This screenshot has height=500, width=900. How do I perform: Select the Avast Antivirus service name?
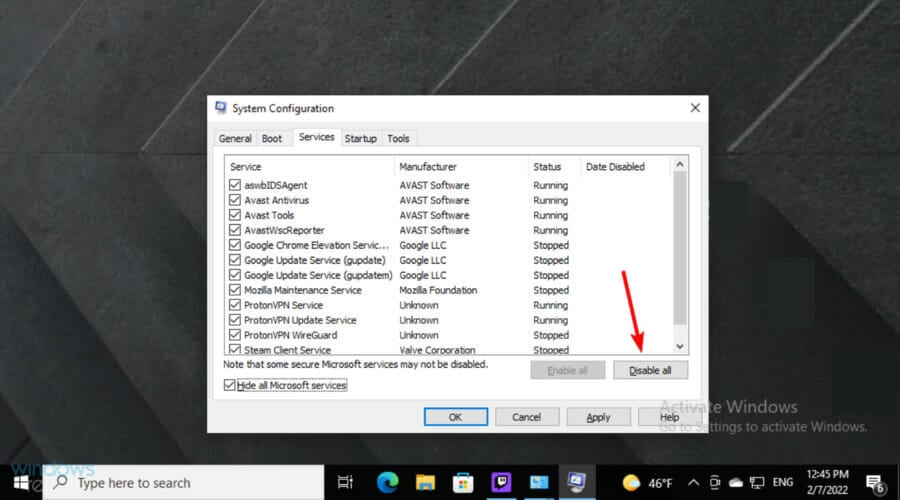click(x=277, y=200)
